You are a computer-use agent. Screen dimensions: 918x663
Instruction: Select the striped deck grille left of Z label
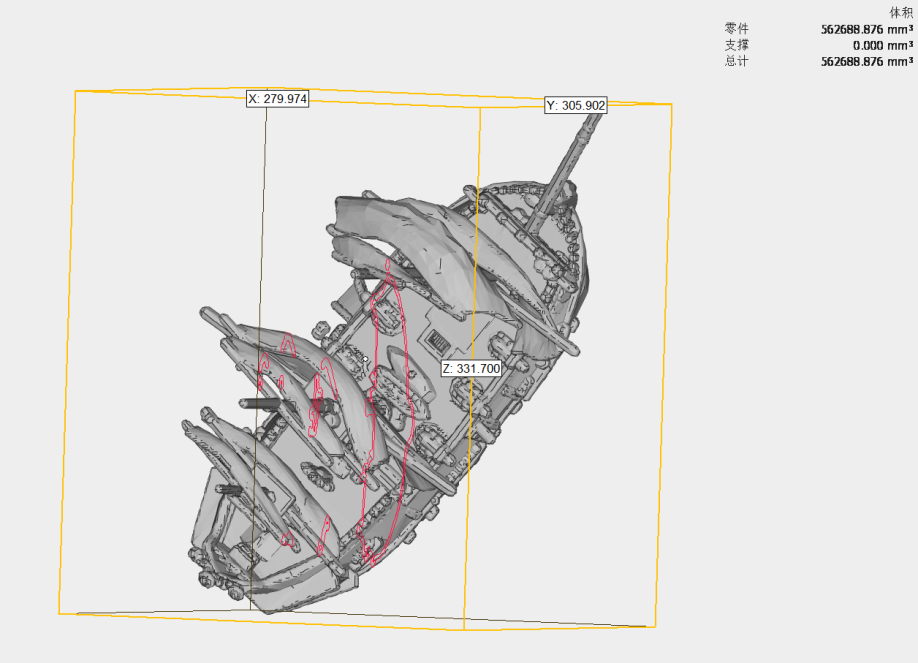[436, 343]
